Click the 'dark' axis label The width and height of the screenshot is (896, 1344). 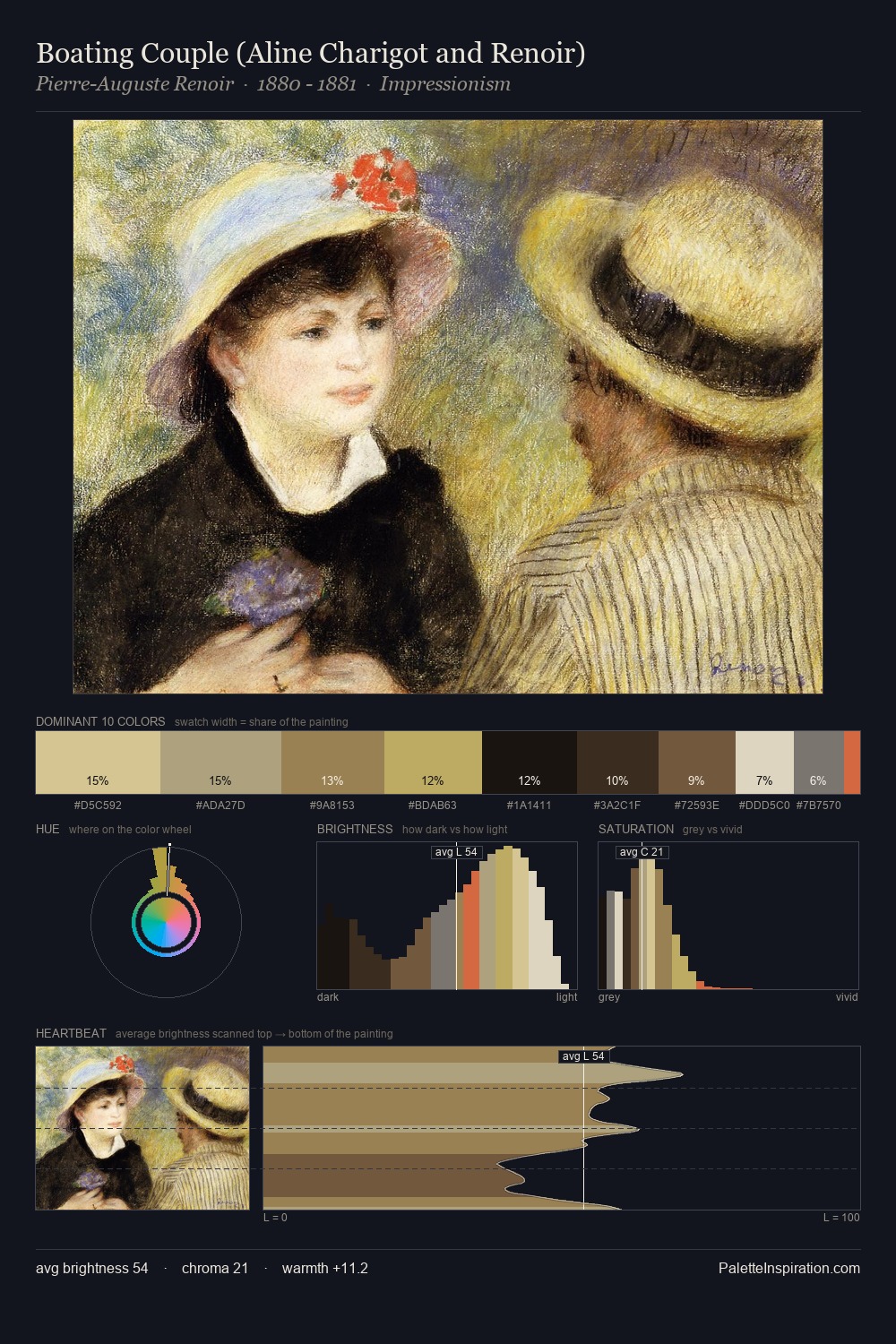pos(328,997)
